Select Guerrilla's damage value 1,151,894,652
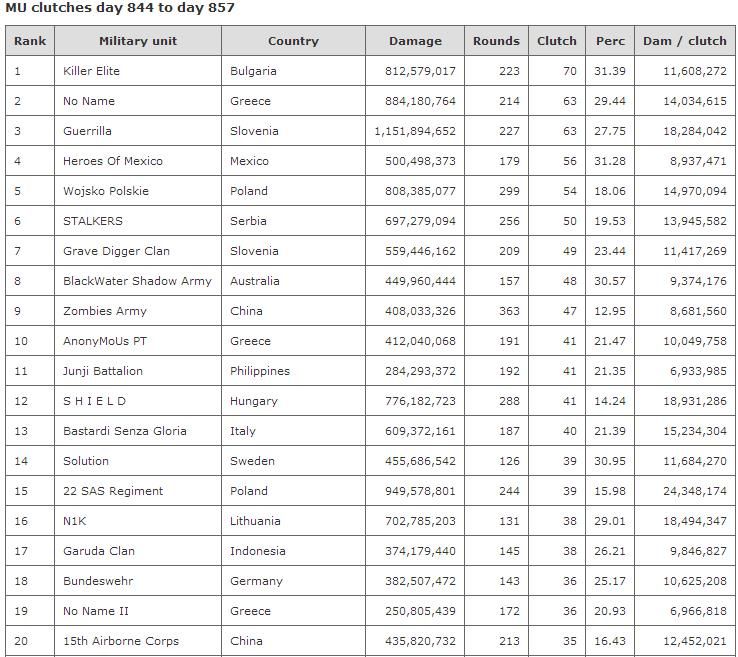 coord(415,131)
